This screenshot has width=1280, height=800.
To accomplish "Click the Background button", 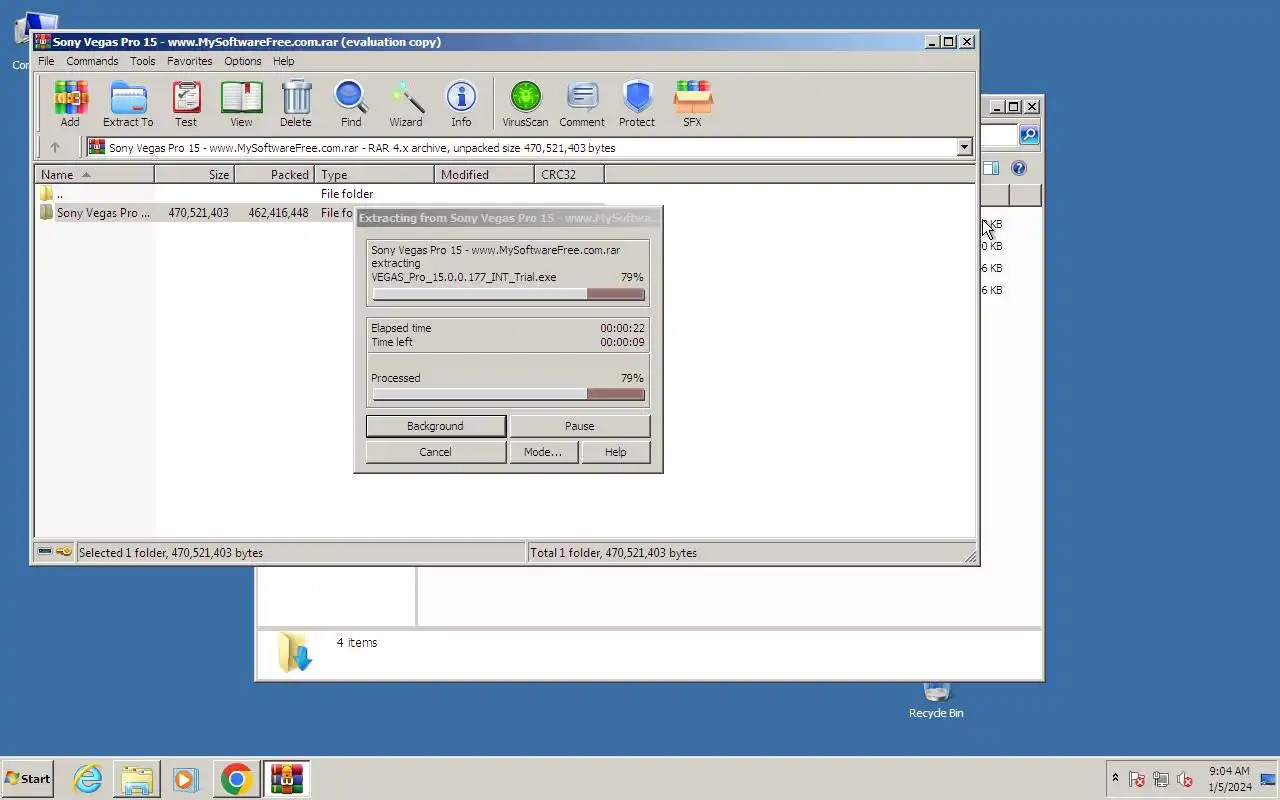I will coord(435,426).
